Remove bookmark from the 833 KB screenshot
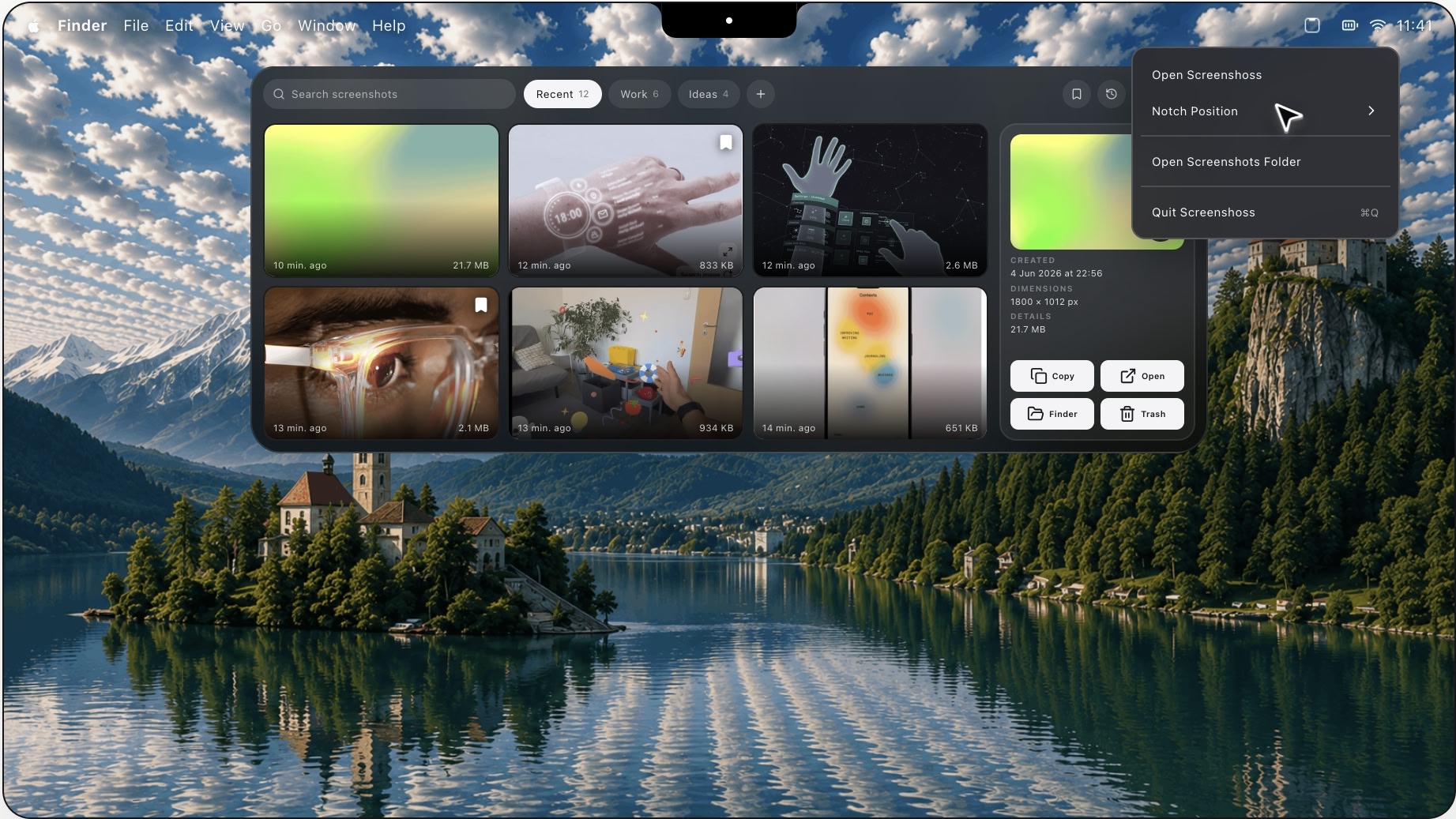Viewport: 1456px width, 819px height. point(725,142)
